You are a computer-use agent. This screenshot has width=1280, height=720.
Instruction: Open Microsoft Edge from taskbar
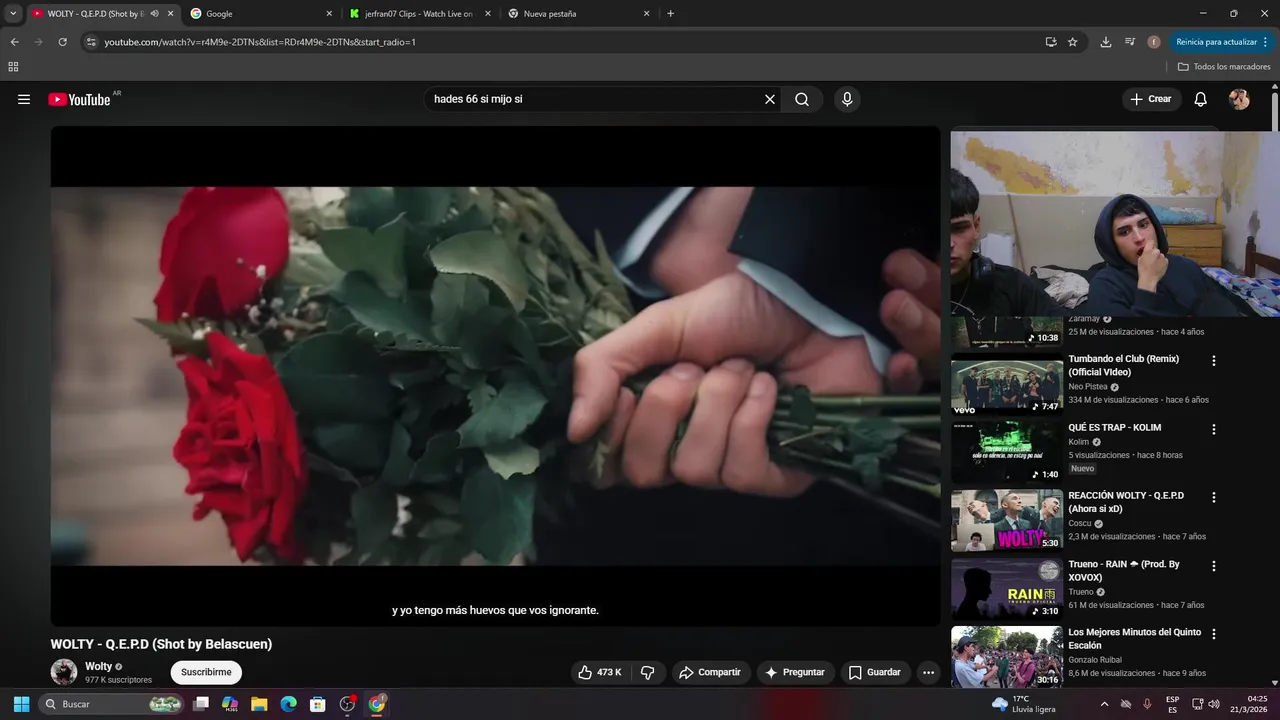pos(288,704)
